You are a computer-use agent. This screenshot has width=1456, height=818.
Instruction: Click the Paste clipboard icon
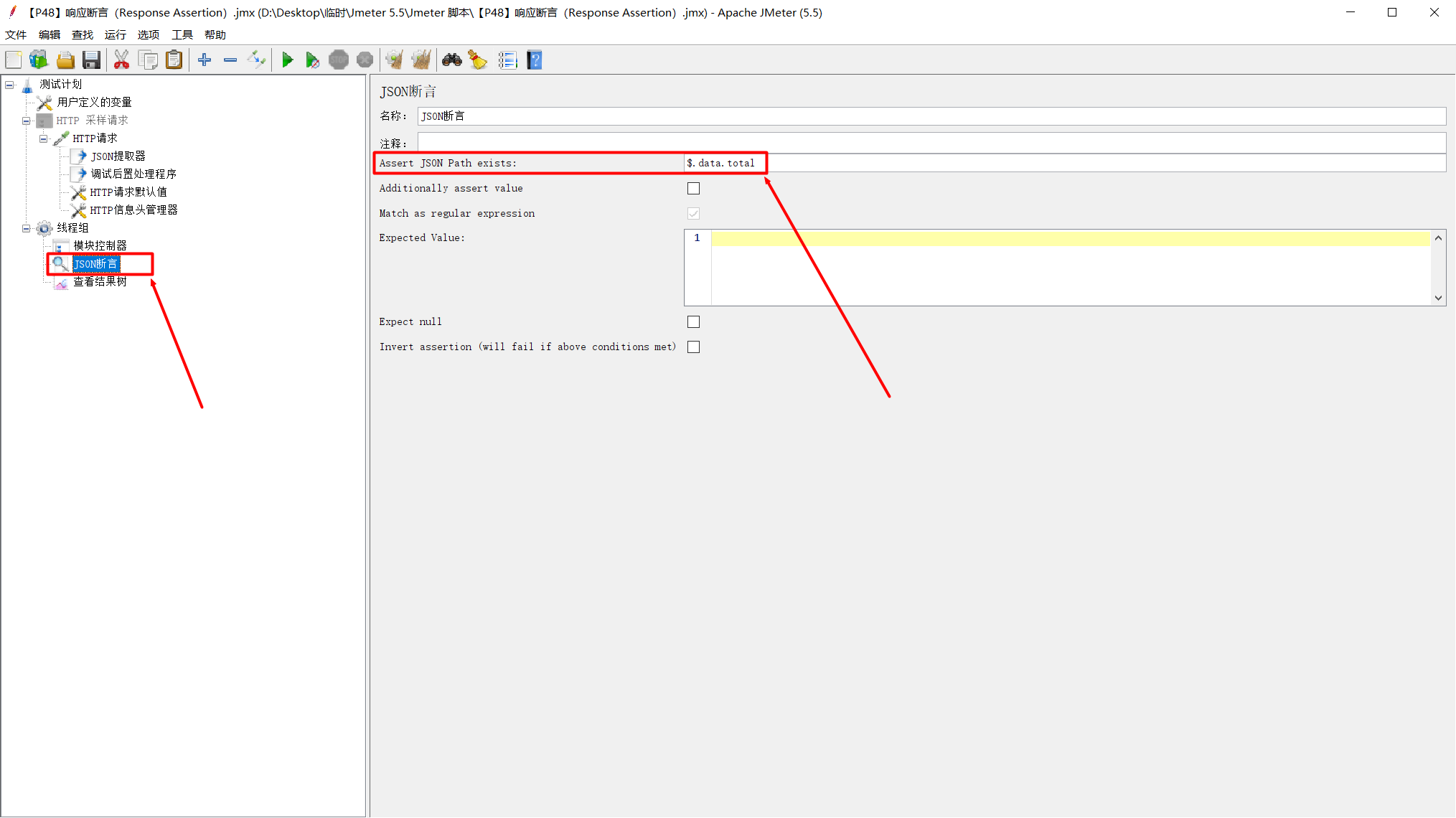click(x=174, y=60)
